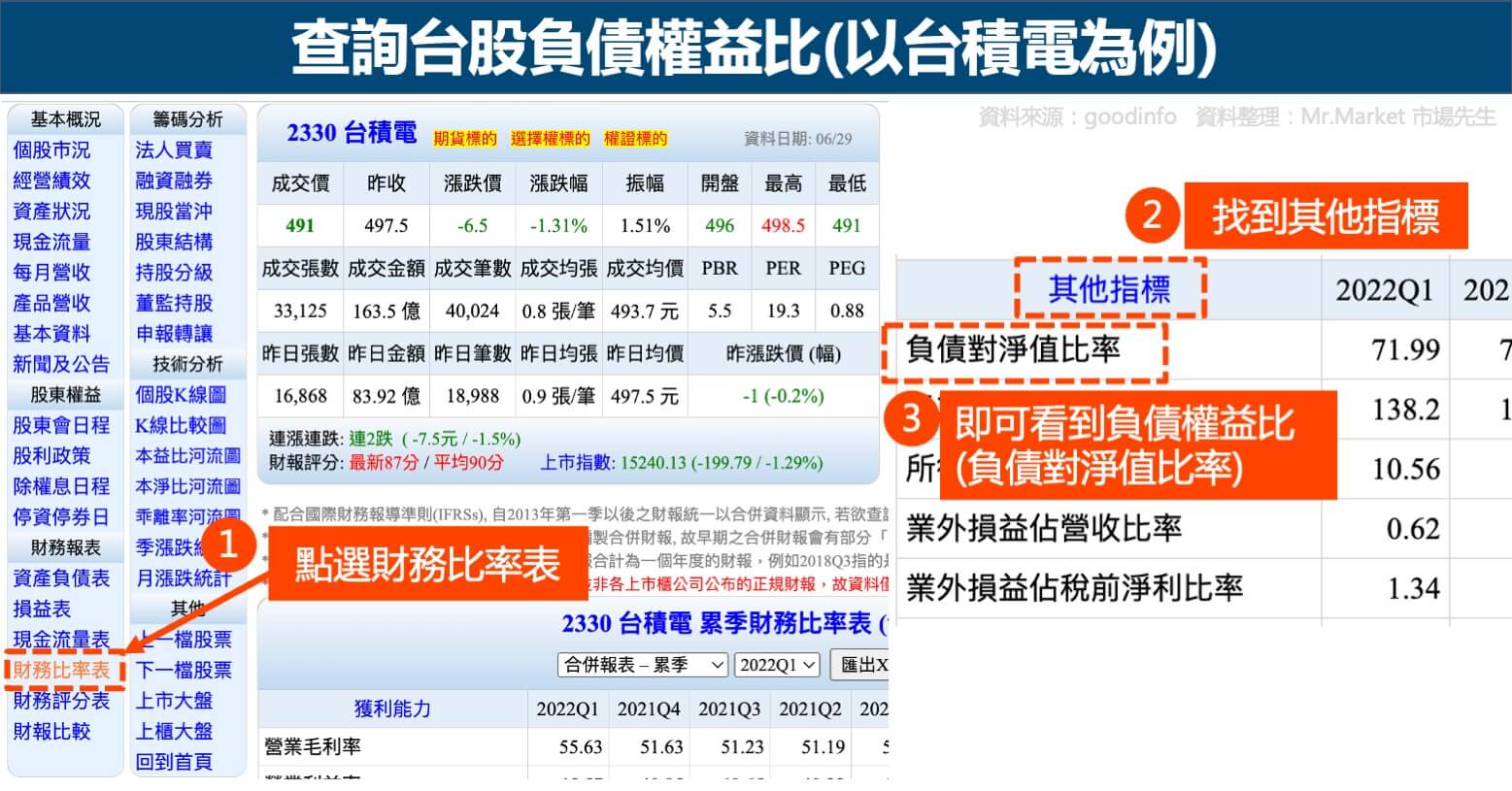The image size is (1512, 791).
Task: Click 營業毛利率 row label
Action: pyautogui.click(x=313, y=746)
